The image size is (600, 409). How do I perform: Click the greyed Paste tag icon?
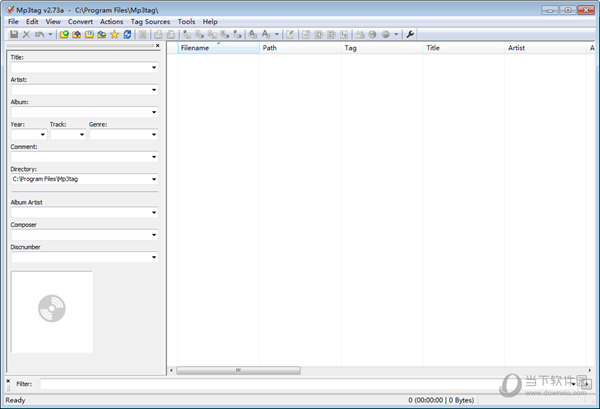(x=171, y=34)
